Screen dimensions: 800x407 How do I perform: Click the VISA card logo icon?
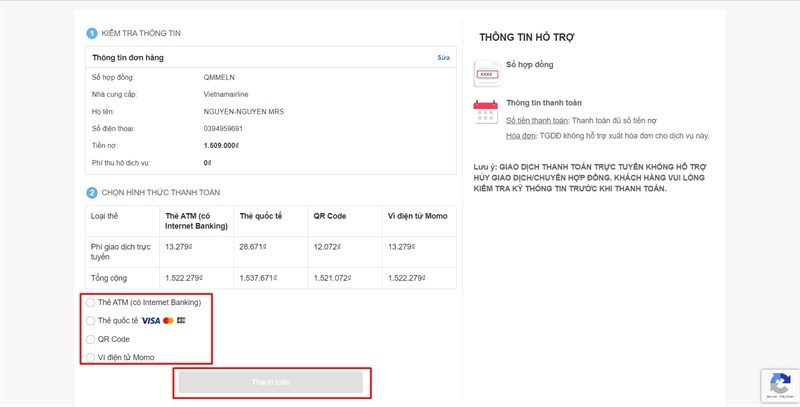(x=151, y=321)
